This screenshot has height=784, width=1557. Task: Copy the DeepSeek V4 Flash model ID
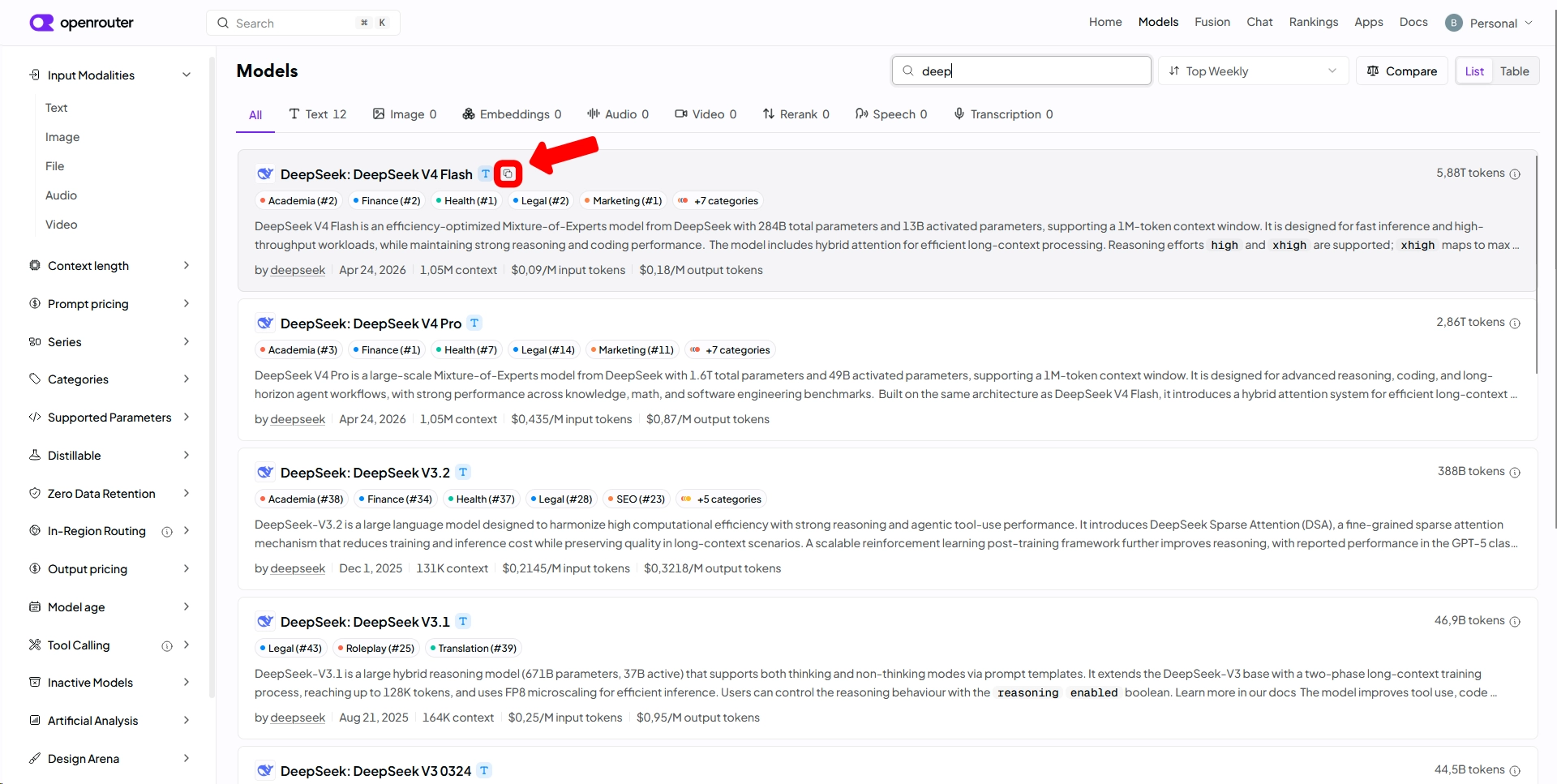coord(508,174)
